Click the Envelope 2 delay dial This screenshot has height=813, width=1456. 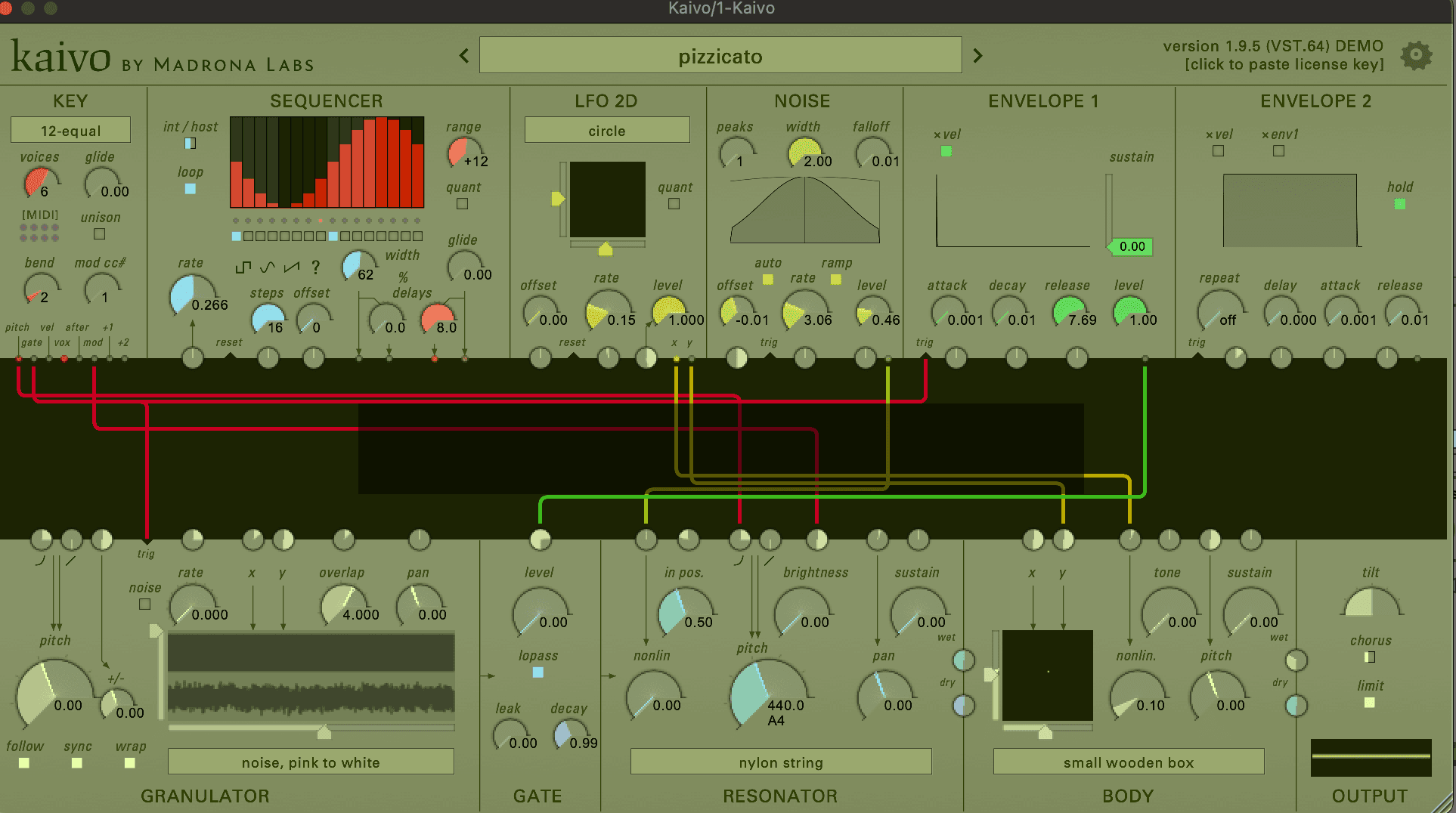click(1281, 311)
